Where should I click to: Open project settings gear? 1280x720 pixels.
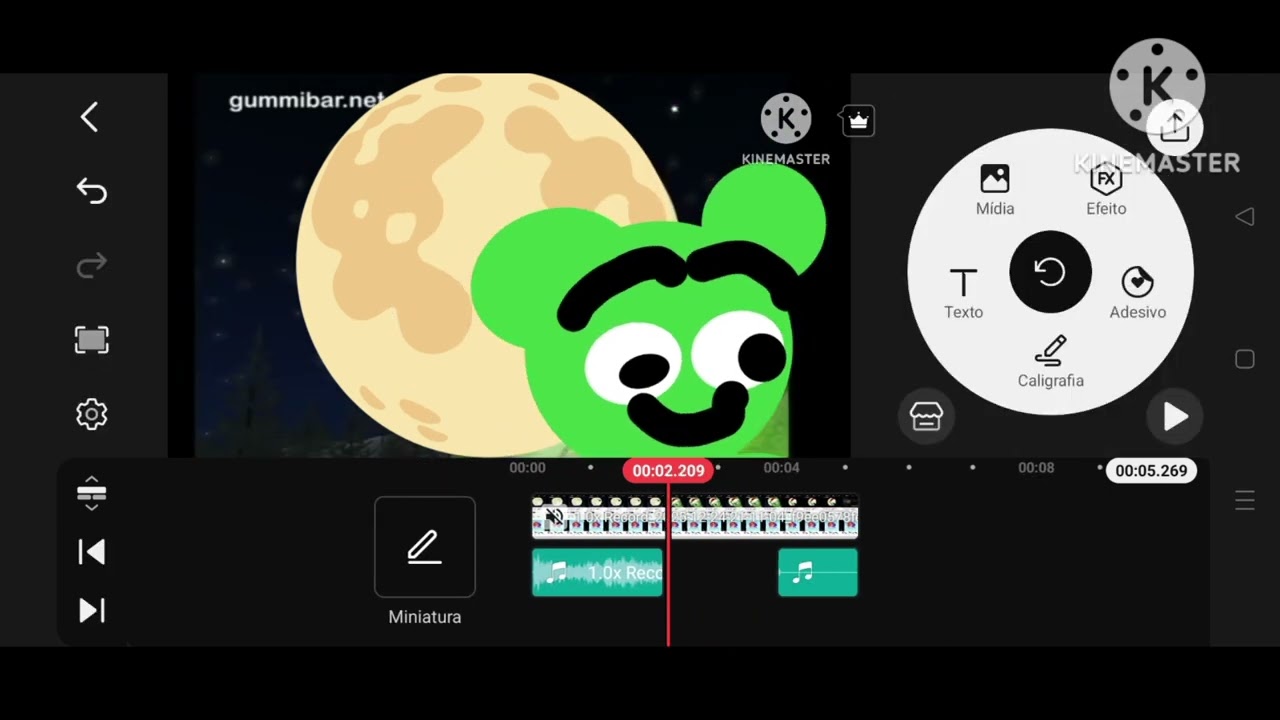(91, 414)
